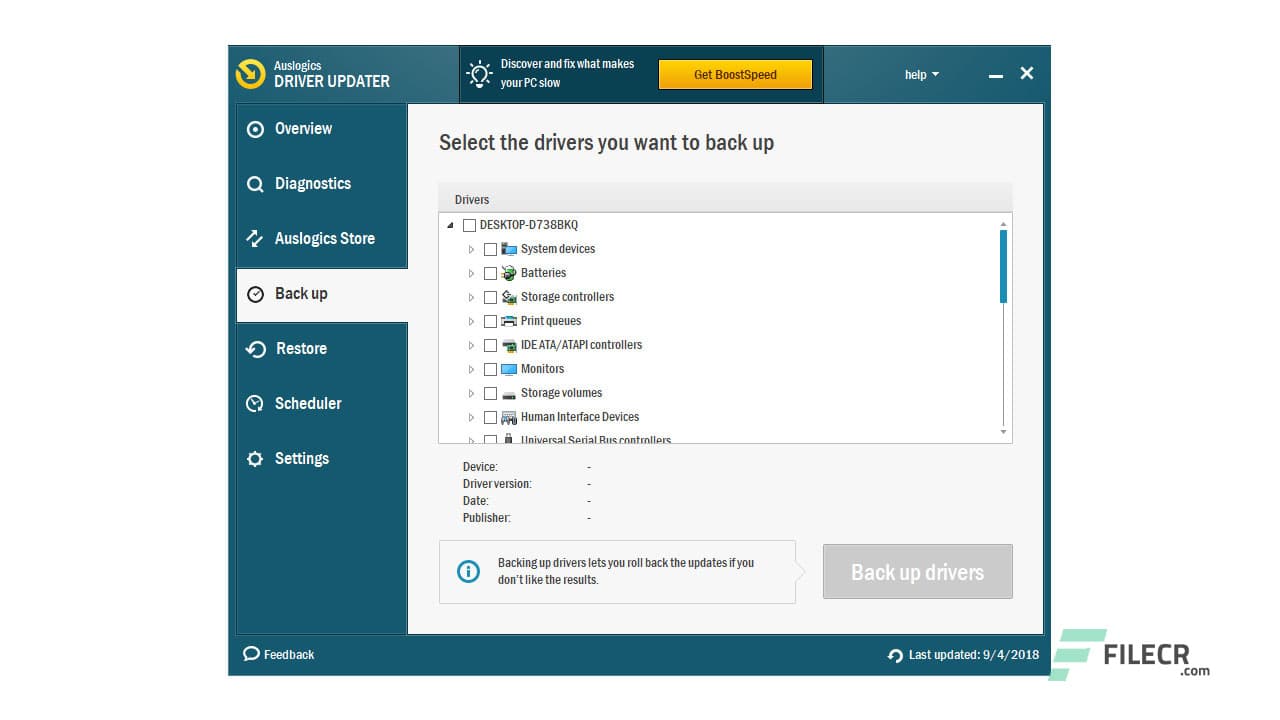Screen dimensions: 1280x720
Task: Click the Auslogics Store icon
Action: click(256, 239)
